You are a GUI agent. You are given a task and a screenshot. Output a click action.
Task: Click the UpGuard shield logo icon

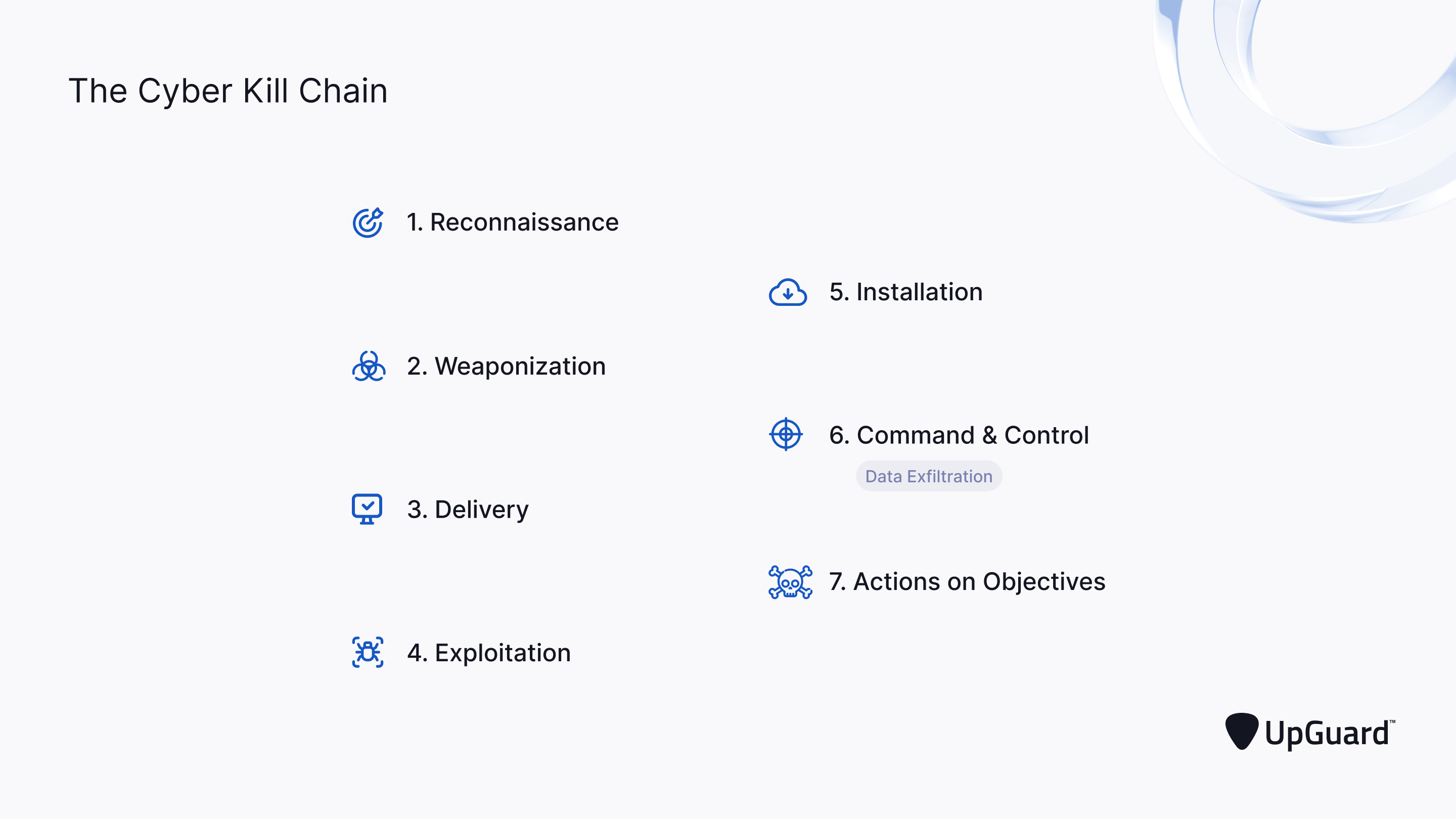coord(1242,731)
